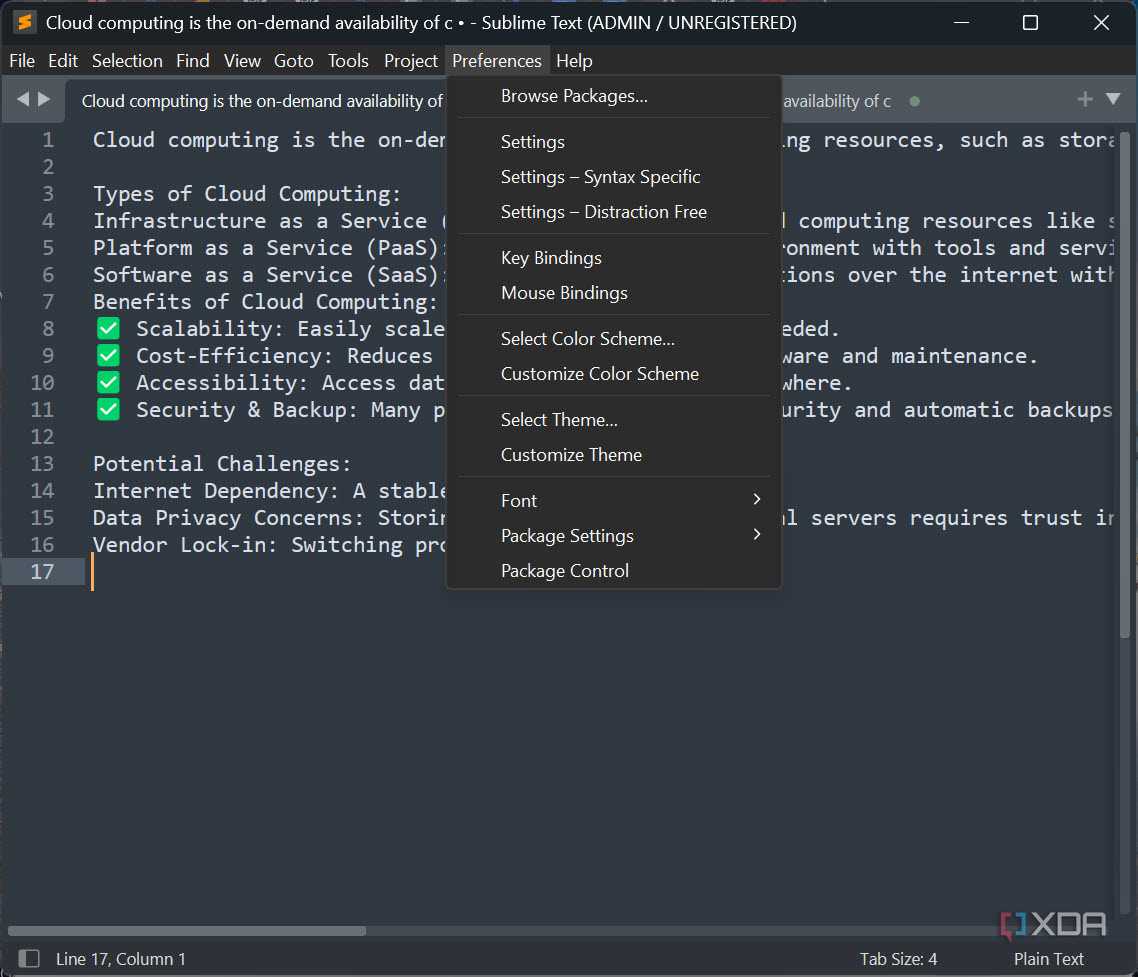Click the horizontal scrollbar thumb

click(x=187, y=931)
